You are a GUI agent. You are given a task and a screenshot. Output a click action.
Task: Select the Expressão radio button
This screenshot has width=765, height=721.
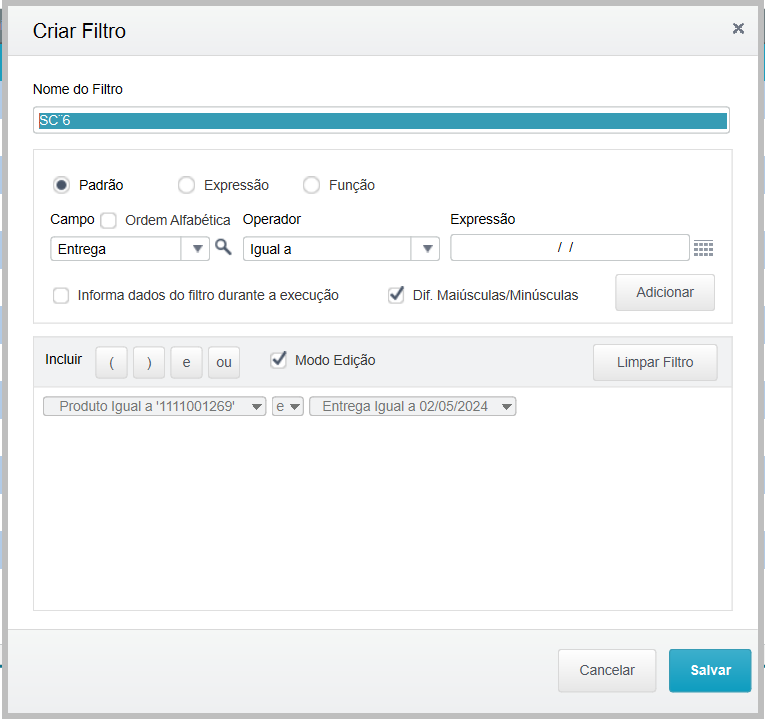point(186,185)
